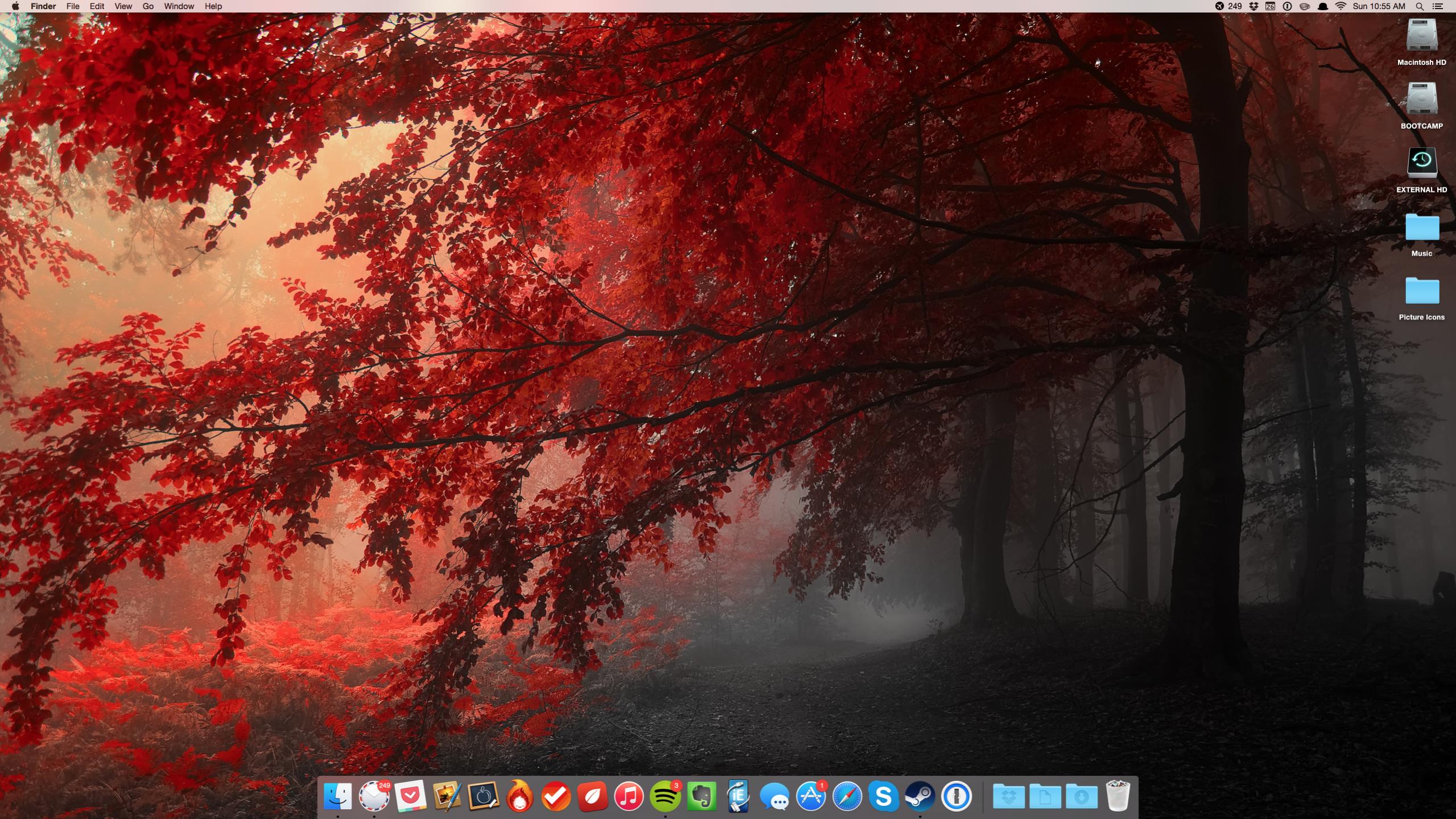Select the Picture Icons folder
The height and width of the screenshot is (819, 1456).
[1421, 291]
